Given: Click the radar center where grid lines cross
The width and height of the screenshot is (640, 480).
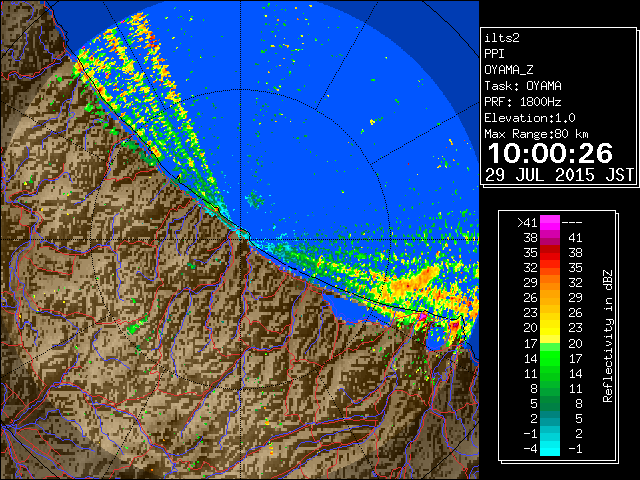Looking at the screenshot, I should (x=241, y=240).
